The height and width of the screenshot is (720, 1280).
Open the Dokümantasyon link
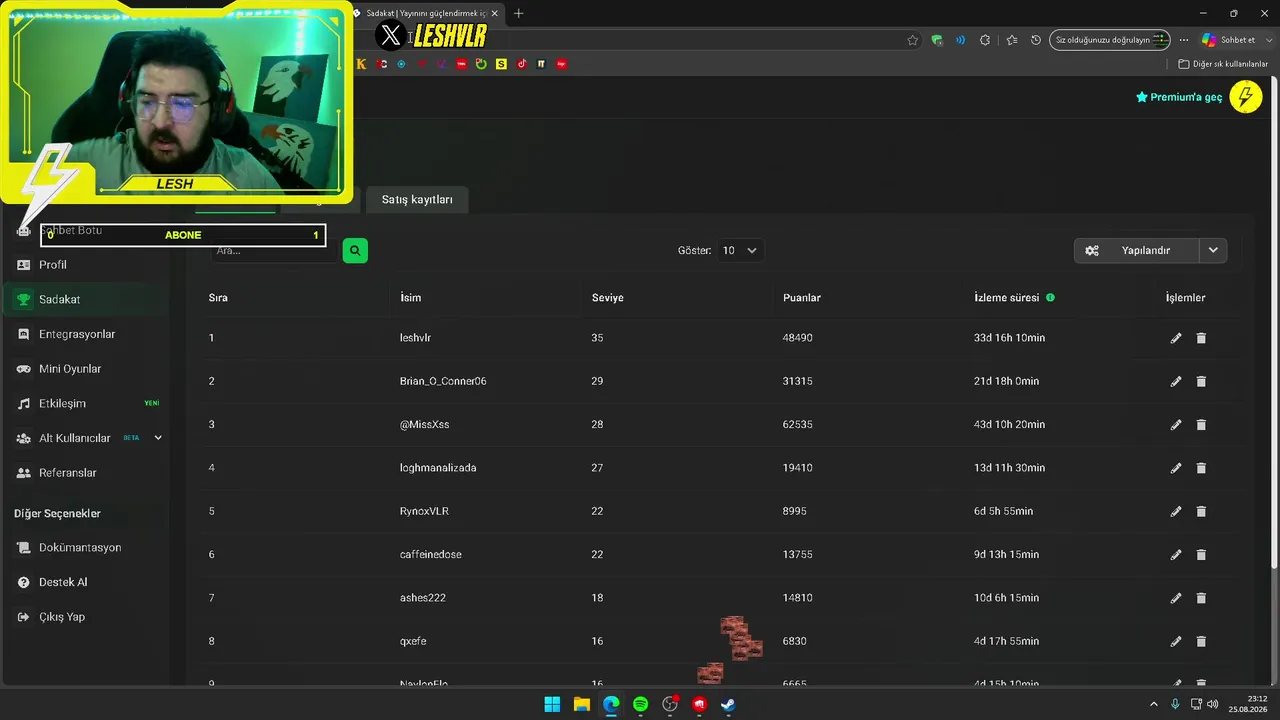(x=80, y=548)
